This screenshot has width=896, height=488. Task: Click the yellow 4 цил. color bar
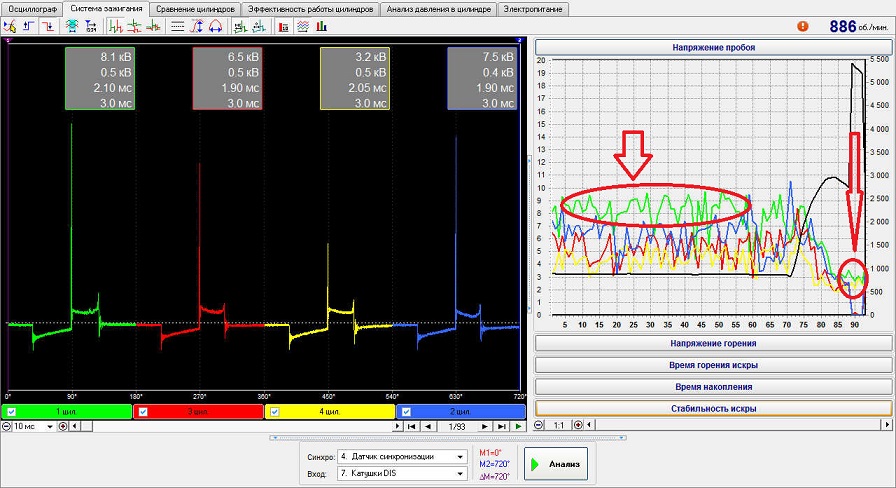(330, 411)
